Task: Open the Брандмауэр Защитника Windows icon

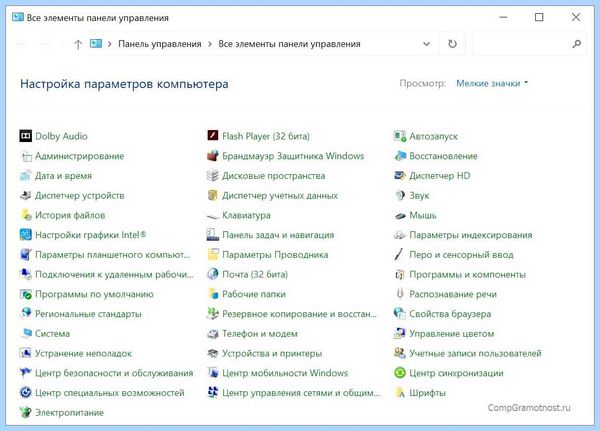Action: tap(213, 156)
